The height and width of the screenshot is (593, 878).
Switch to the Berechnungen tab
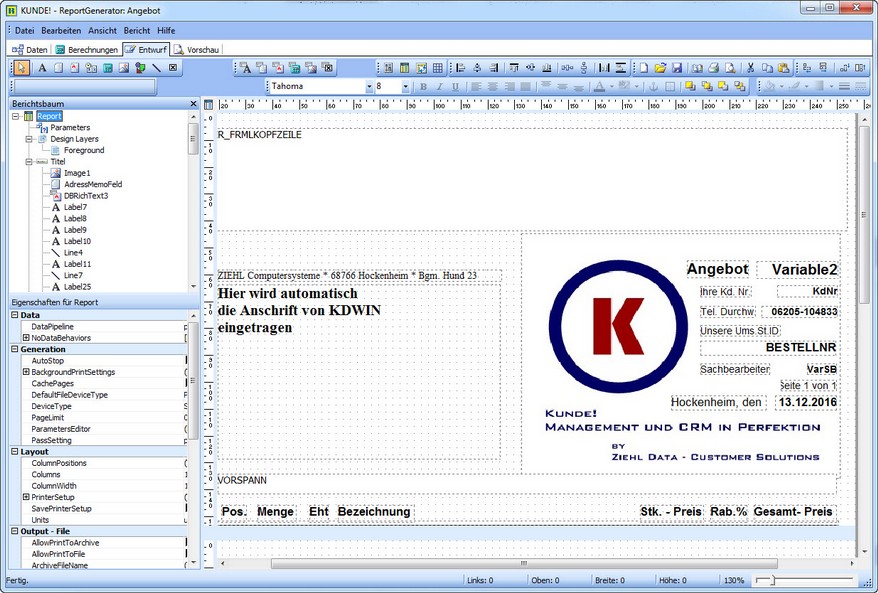tap(87, 50)
